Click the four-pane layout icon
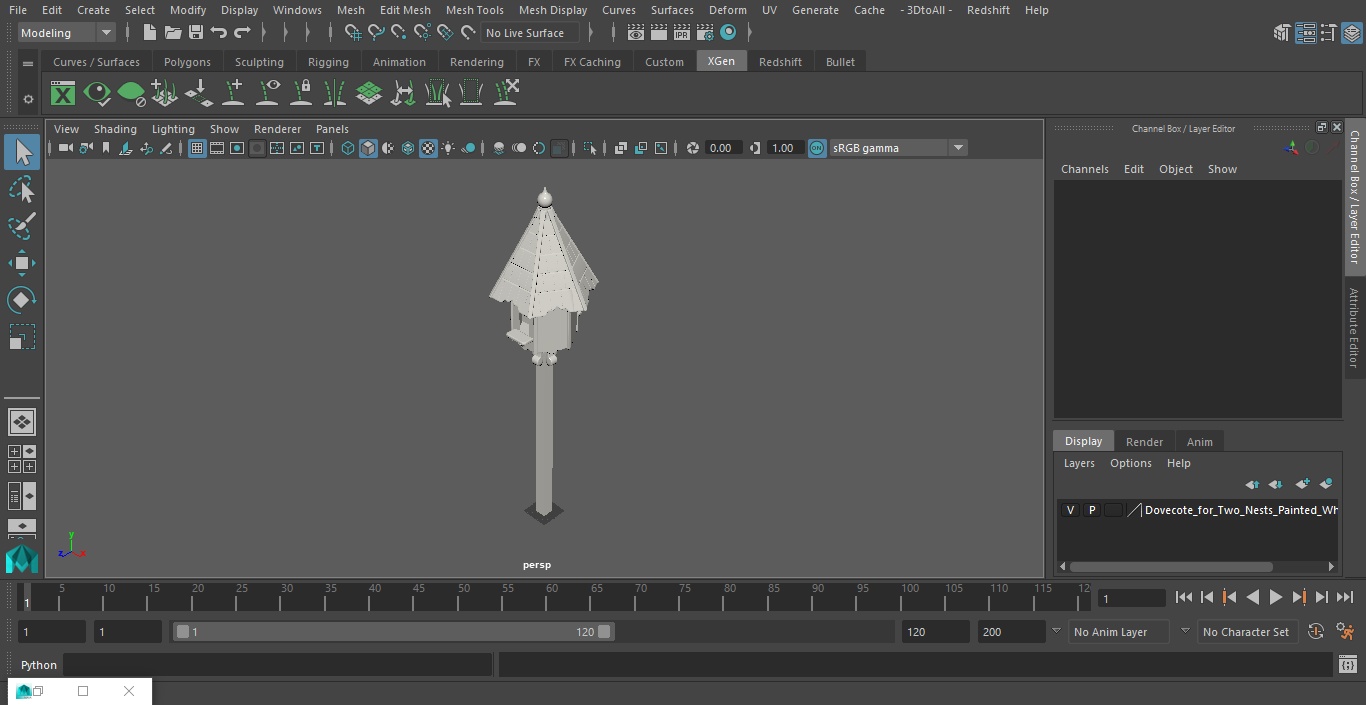The width and height of the screenshot is (1366, 705). (x=22, y=459)
